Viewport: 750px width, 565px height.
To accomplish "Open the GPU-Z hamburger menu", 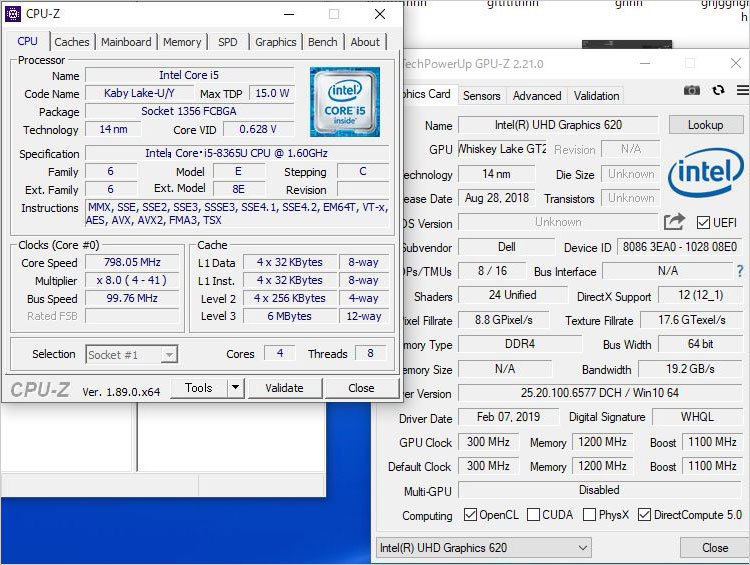I will pyautogui.click(x=743, y=90).
